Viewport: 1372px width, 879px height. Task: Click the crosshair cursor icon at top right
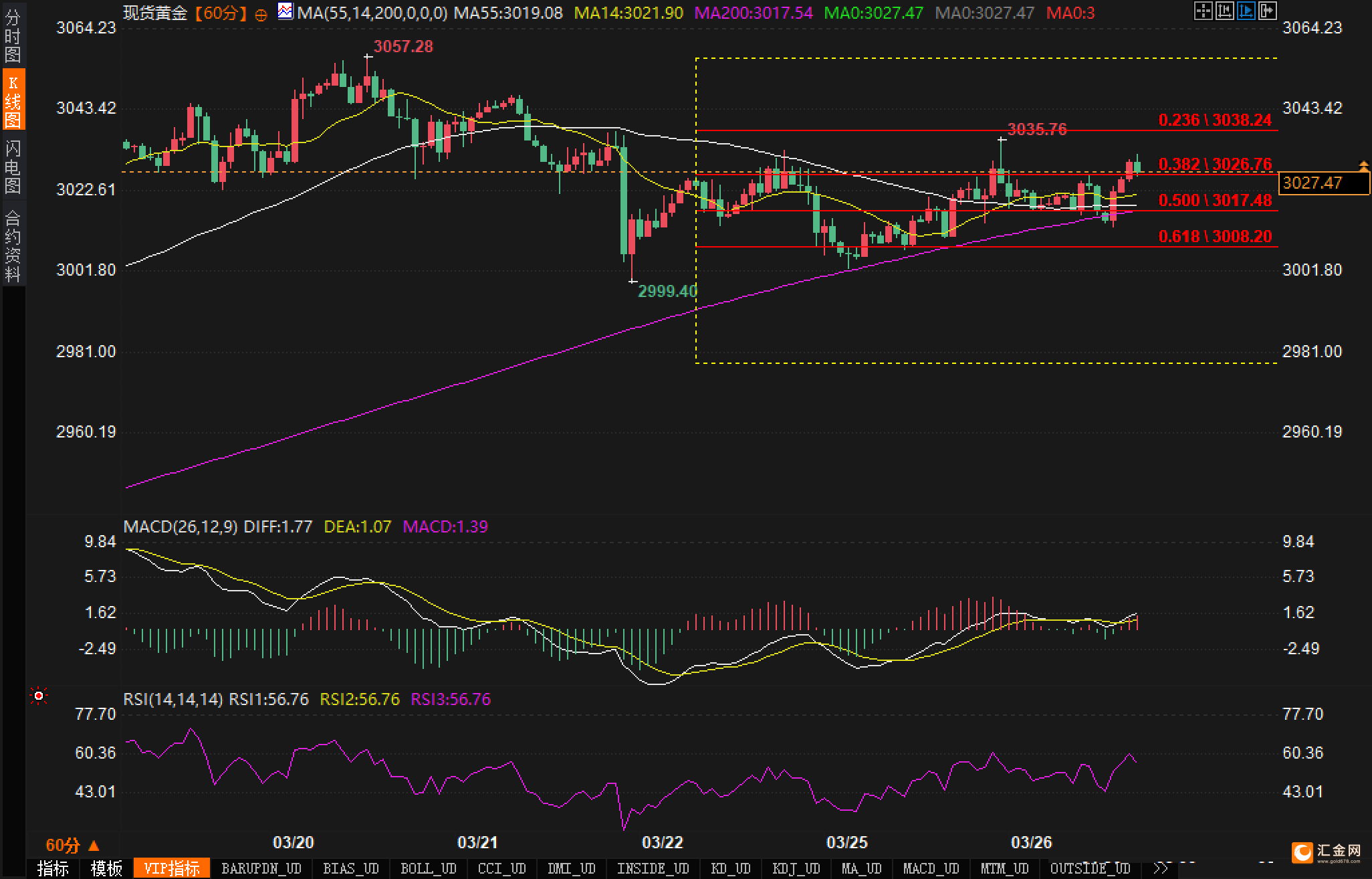[1203, 11]
